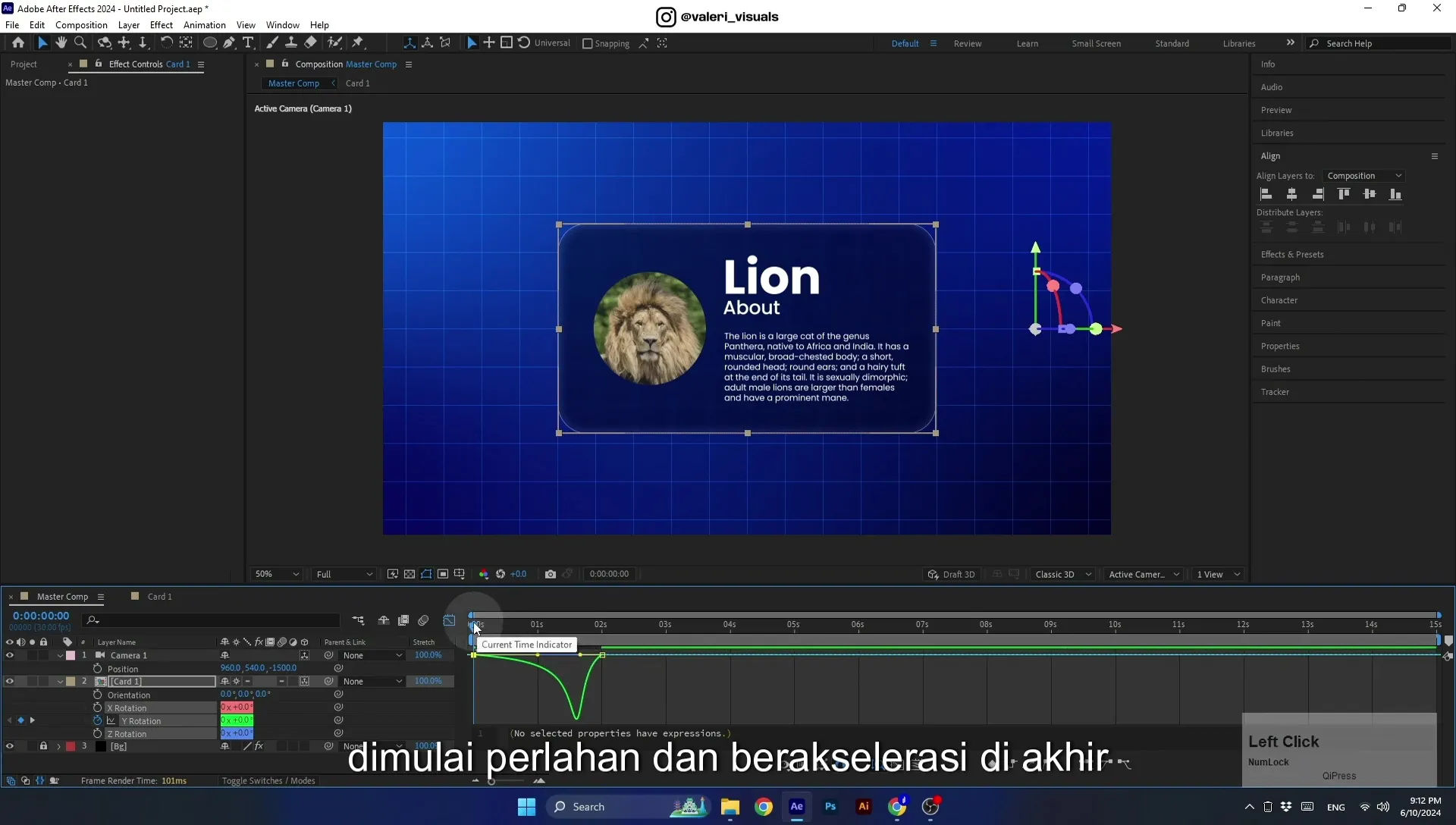Switch to the Card 1 timeline tab

point(159,597)
